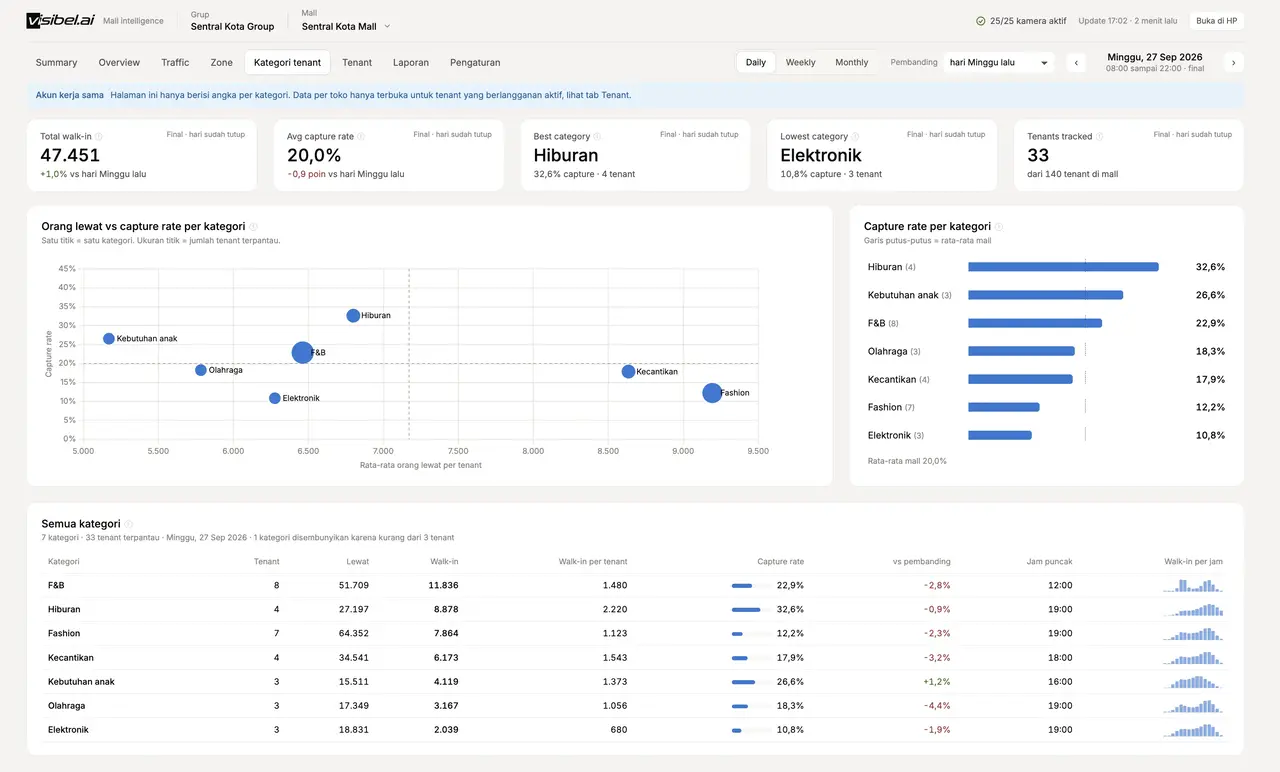Open info icon next to Avg capture rate
This screenshot has height=772, width=1280.
tap(361, 137)
